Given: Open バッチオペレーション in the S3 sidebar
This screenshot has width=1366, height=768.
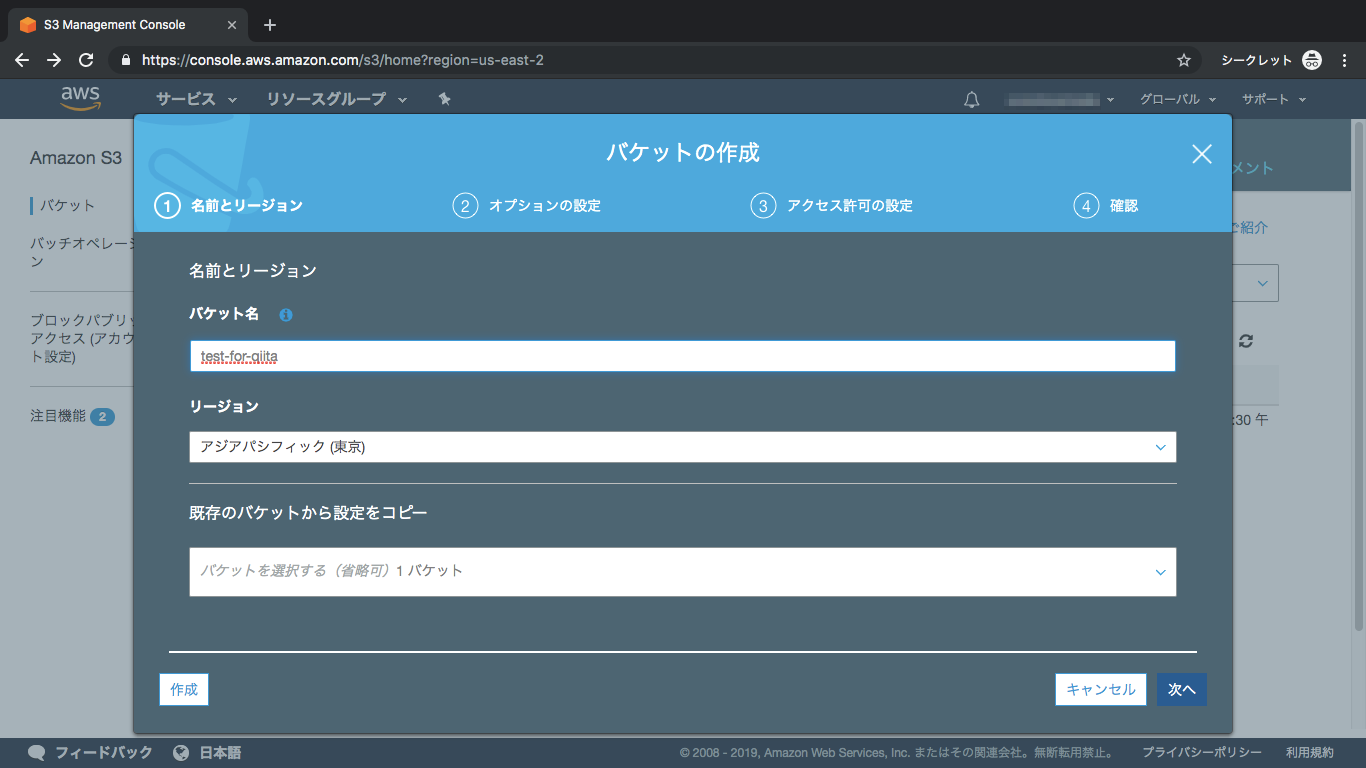Looking at the screenshot, I should click(x=82, y=252).
